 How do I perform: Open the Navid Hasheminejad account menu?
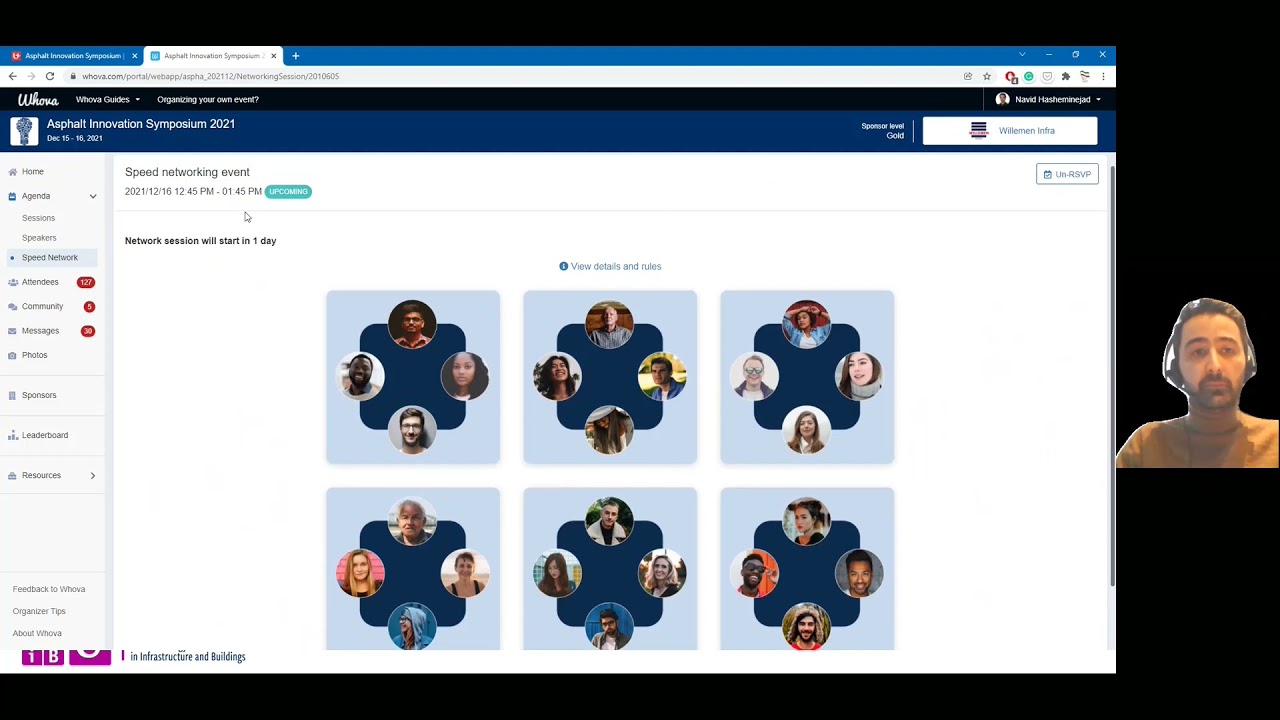(1048, 100)
